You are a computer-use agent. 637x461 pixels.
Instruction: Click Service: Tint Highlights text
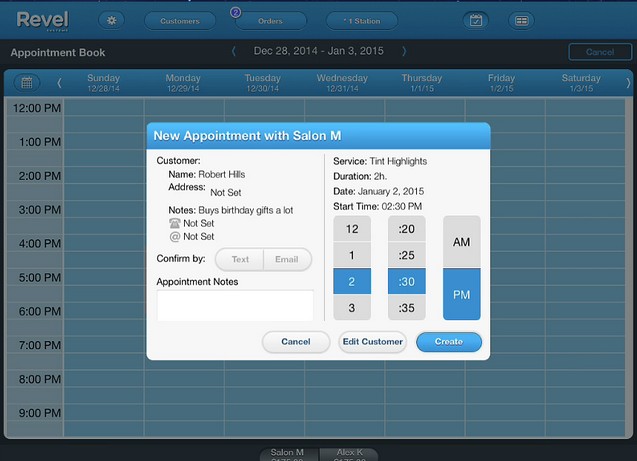[380, 161]
